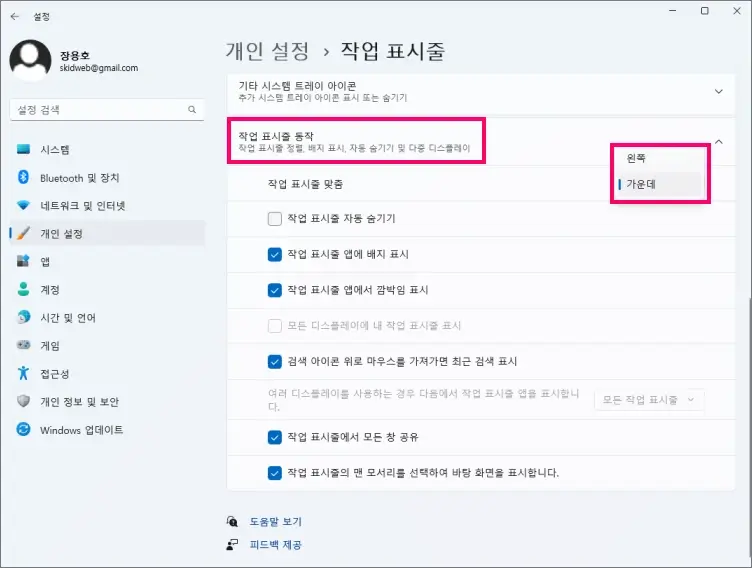Open the 모든 작업 표시줄 dropdown
This screenshot has height=568, width=752.
coord(650,399)
